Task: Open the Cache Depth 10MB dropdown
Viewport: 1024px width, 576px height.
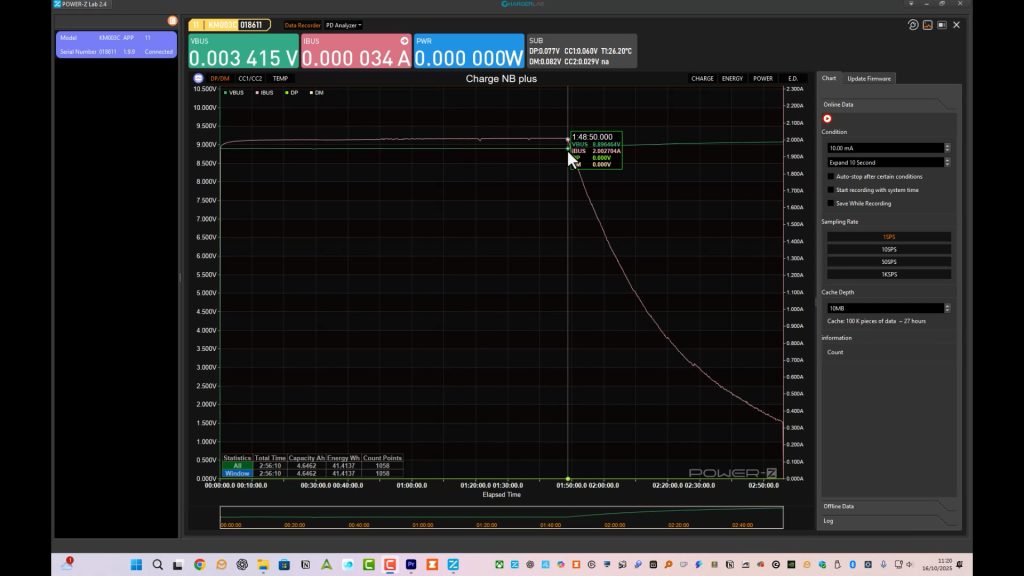Action: coord(888,308)
